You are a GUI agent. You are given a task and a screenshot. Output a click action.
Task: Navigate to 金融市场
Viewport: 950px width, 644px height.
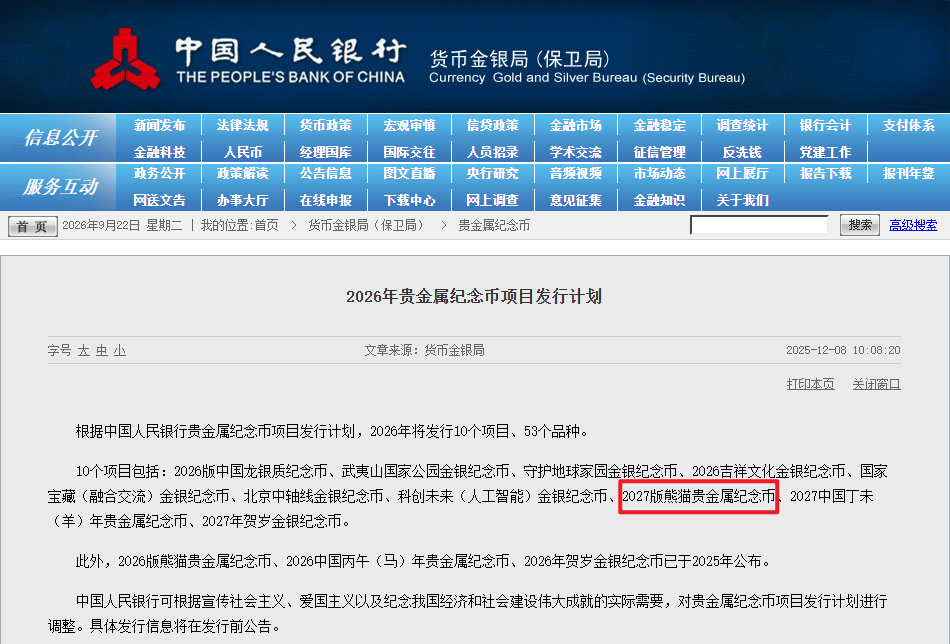(x=576, y=125)
